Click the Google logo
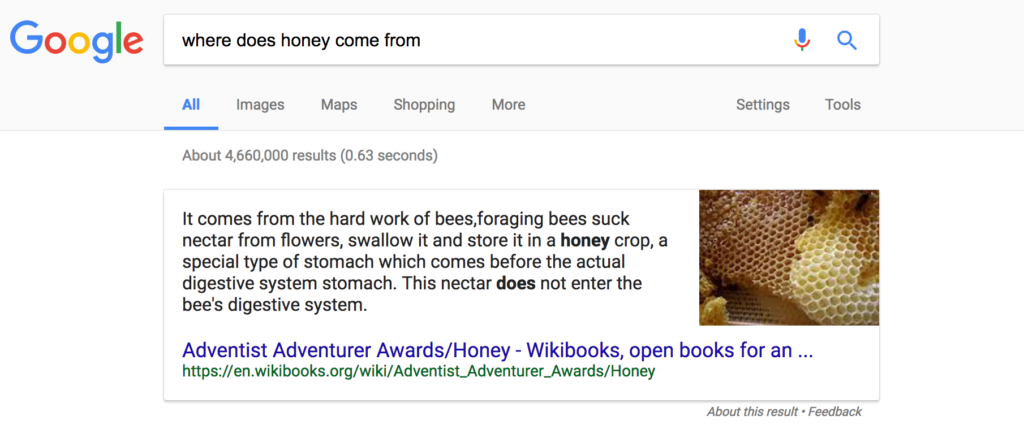The width and height of the screenshot is (1024, 442). point(76,41)
